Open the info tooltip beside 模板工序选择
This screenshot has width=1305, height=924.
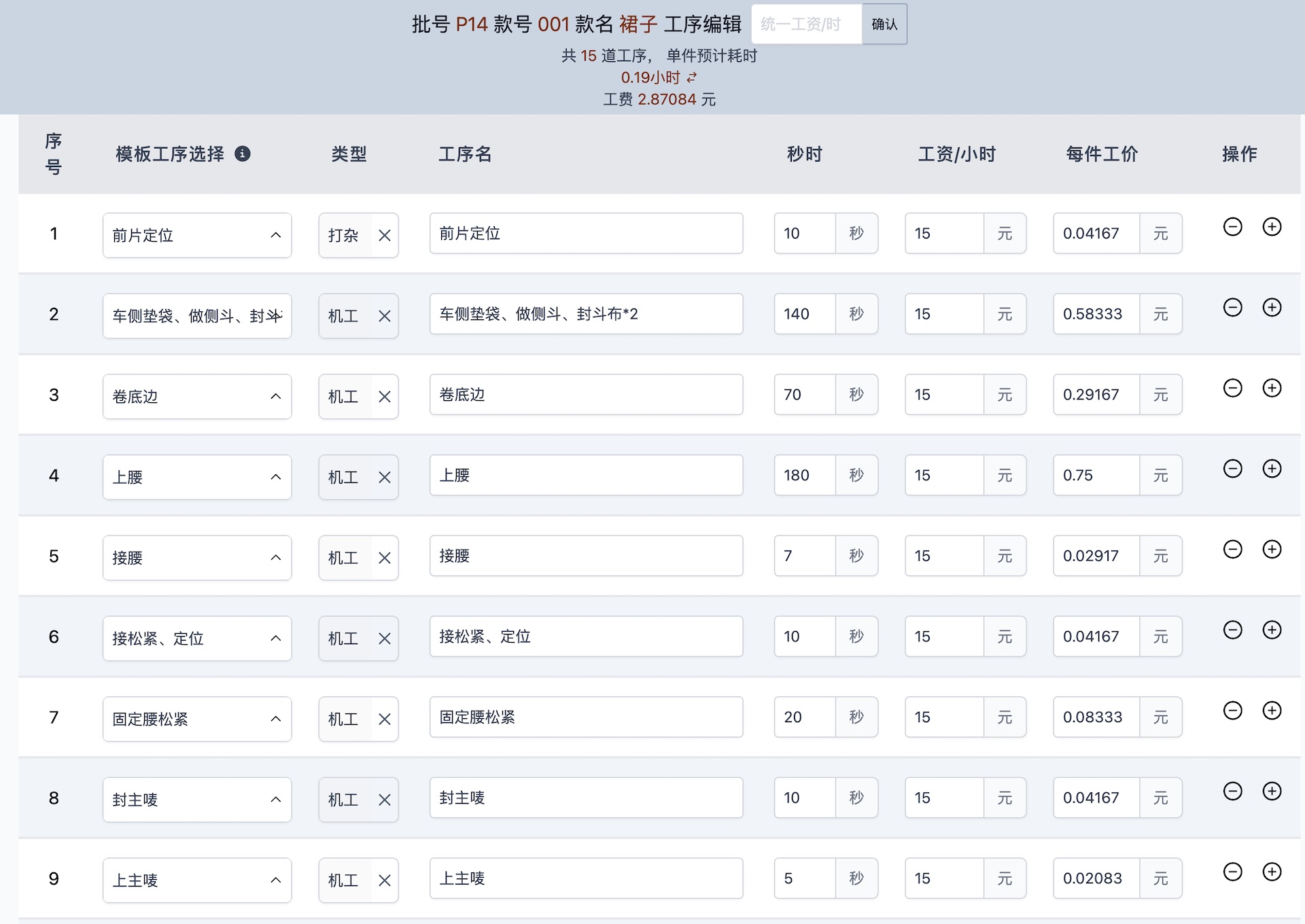243,154
